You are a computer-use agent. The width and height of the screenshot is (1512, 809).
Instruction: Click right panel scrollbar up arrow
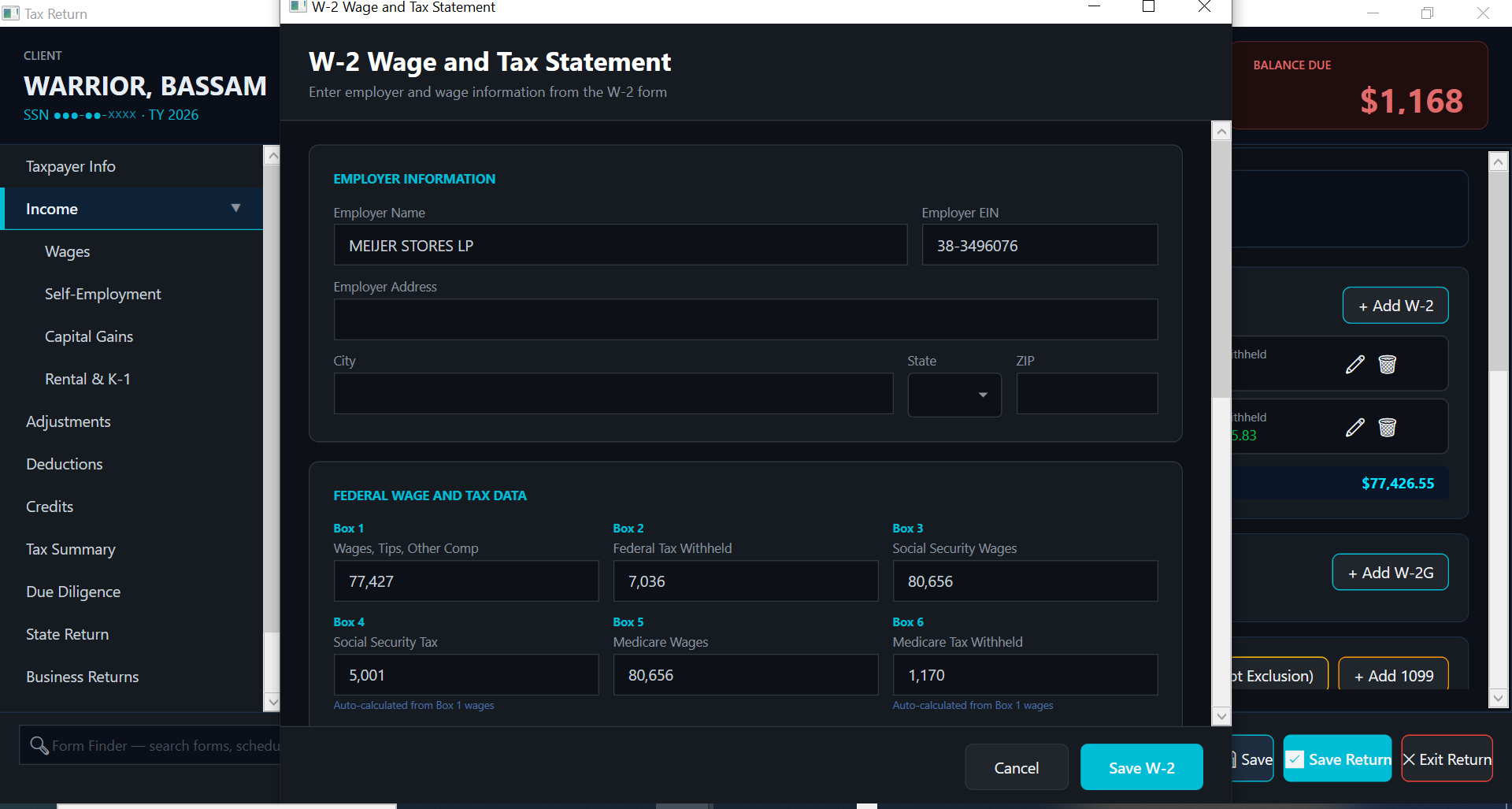[1499, 161]
